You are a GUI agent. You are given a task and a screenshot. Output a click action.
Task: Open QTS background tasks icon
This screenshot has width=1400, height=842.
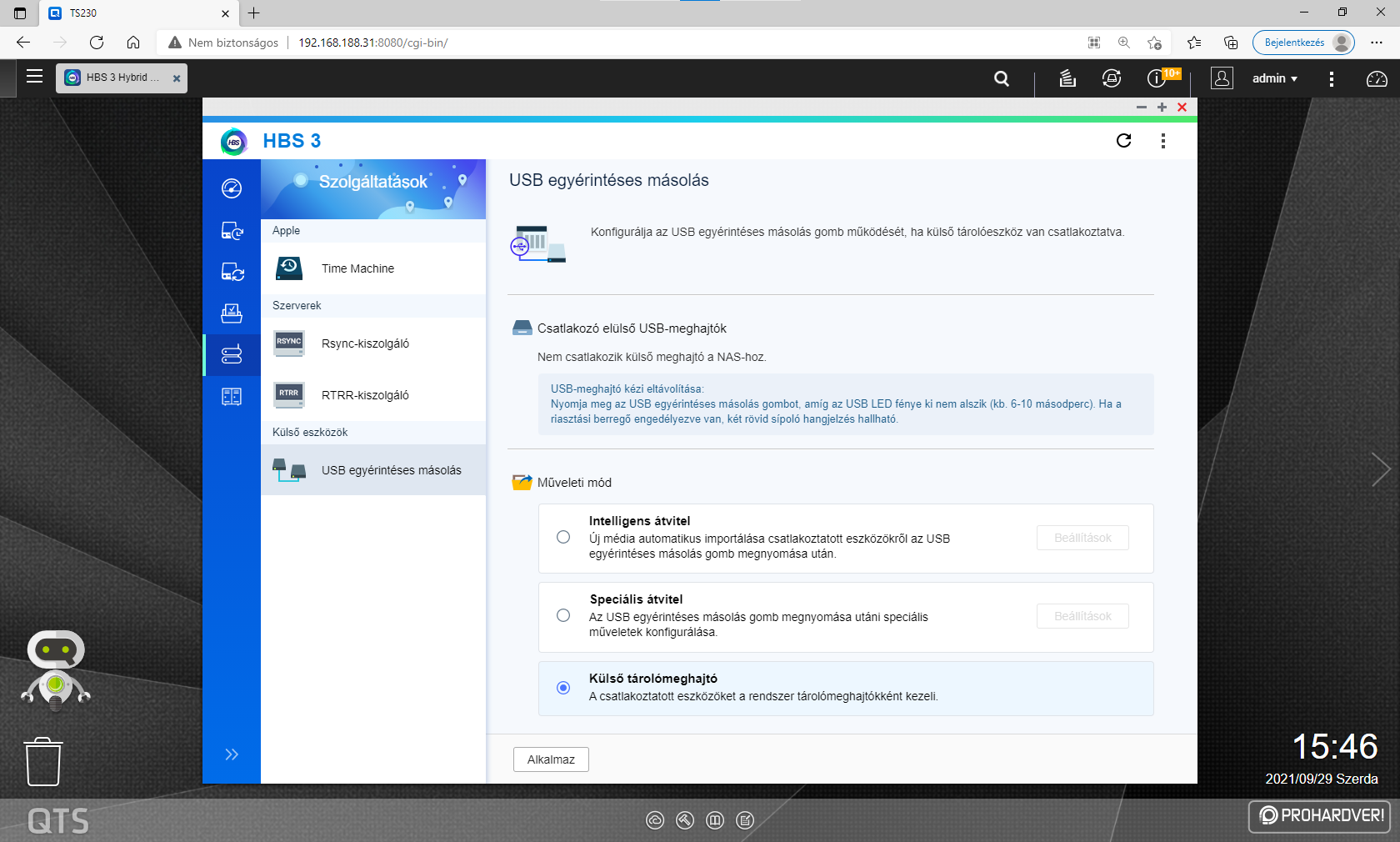[x=1067, y=78]
